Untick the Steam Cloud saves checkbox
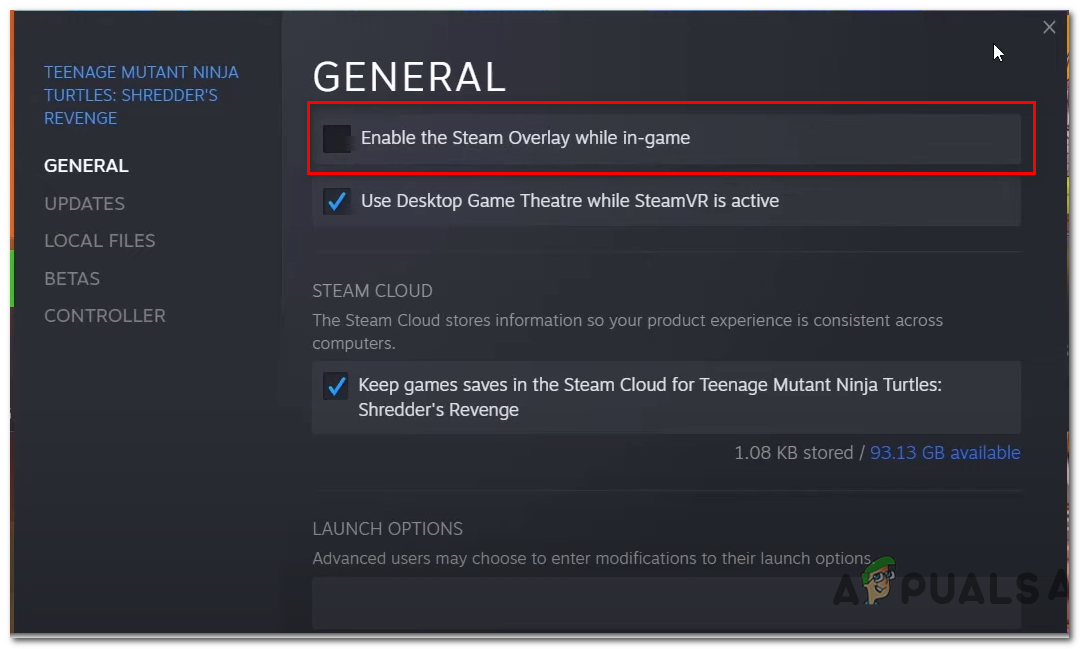This screenshot has height=649, width=1080. tap(336, 386)
